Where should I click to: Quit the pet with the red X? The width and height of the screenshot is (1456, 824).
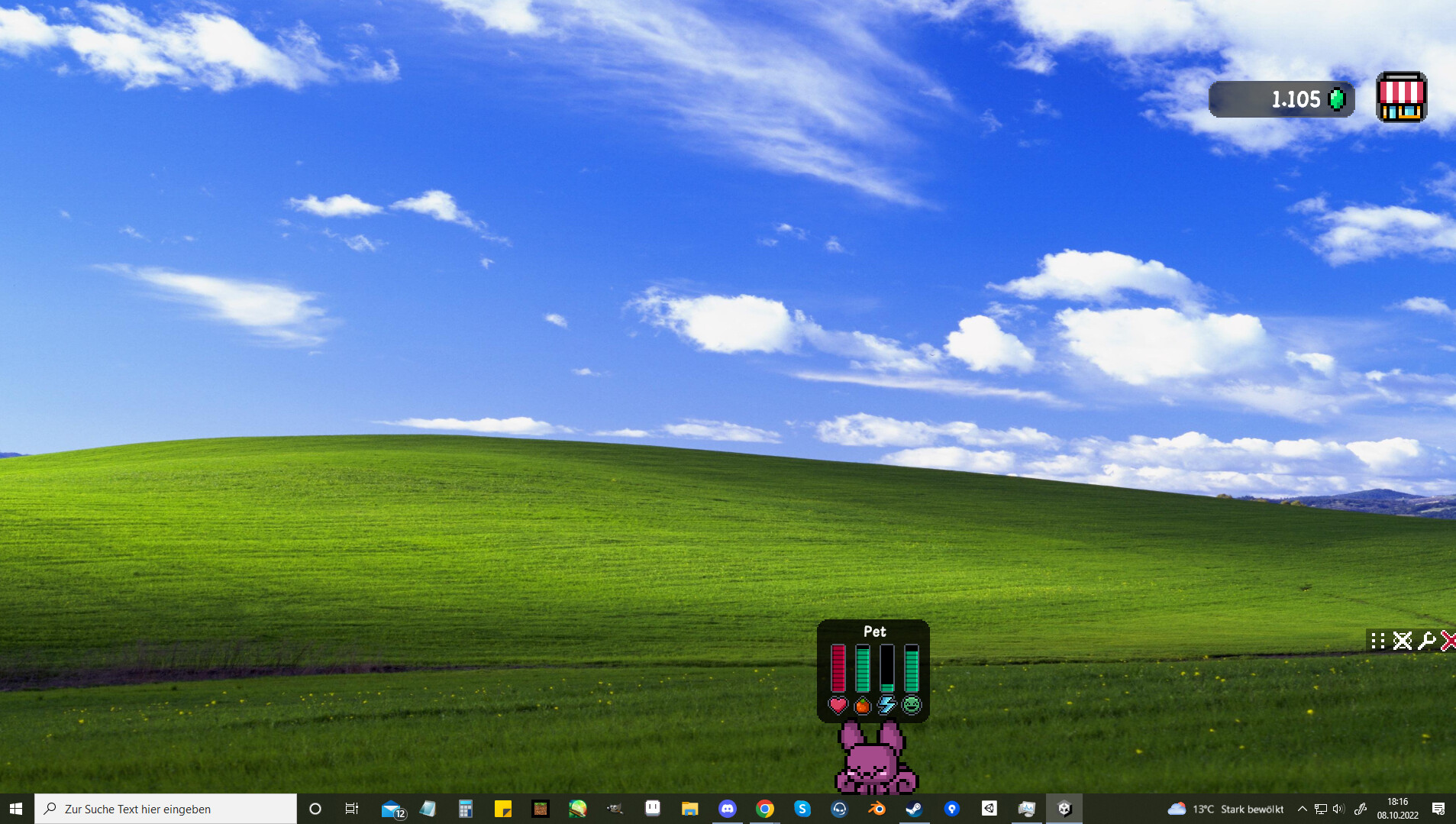pos(1449,641)
